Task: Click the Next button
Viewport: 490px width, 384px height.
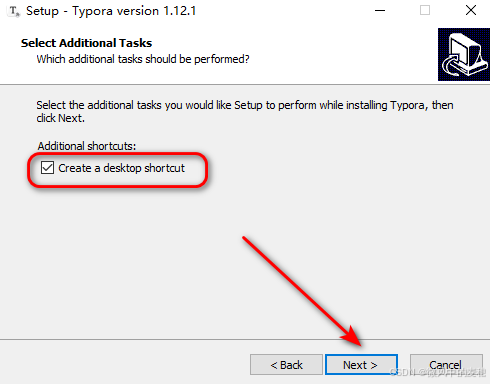Action: (361, 365)
